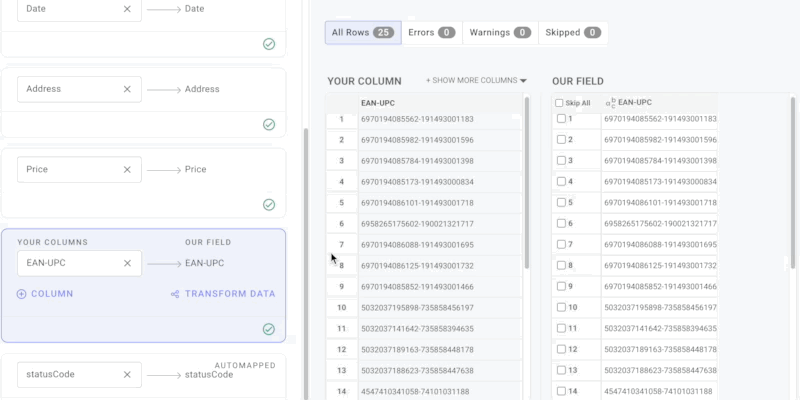Viewport: 800px width, 400px height.
Task: Clear the statusCode column mapping
Action: (x=127, y=375)
